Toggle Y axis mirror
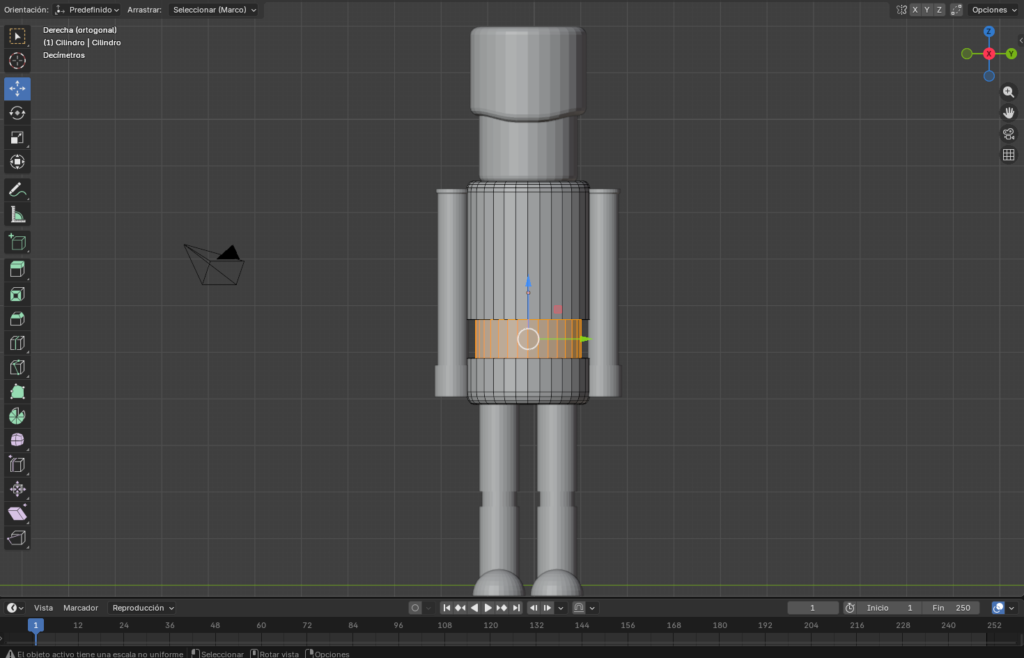The height and width of the screenshot is (658, 1024). point(927,9)
